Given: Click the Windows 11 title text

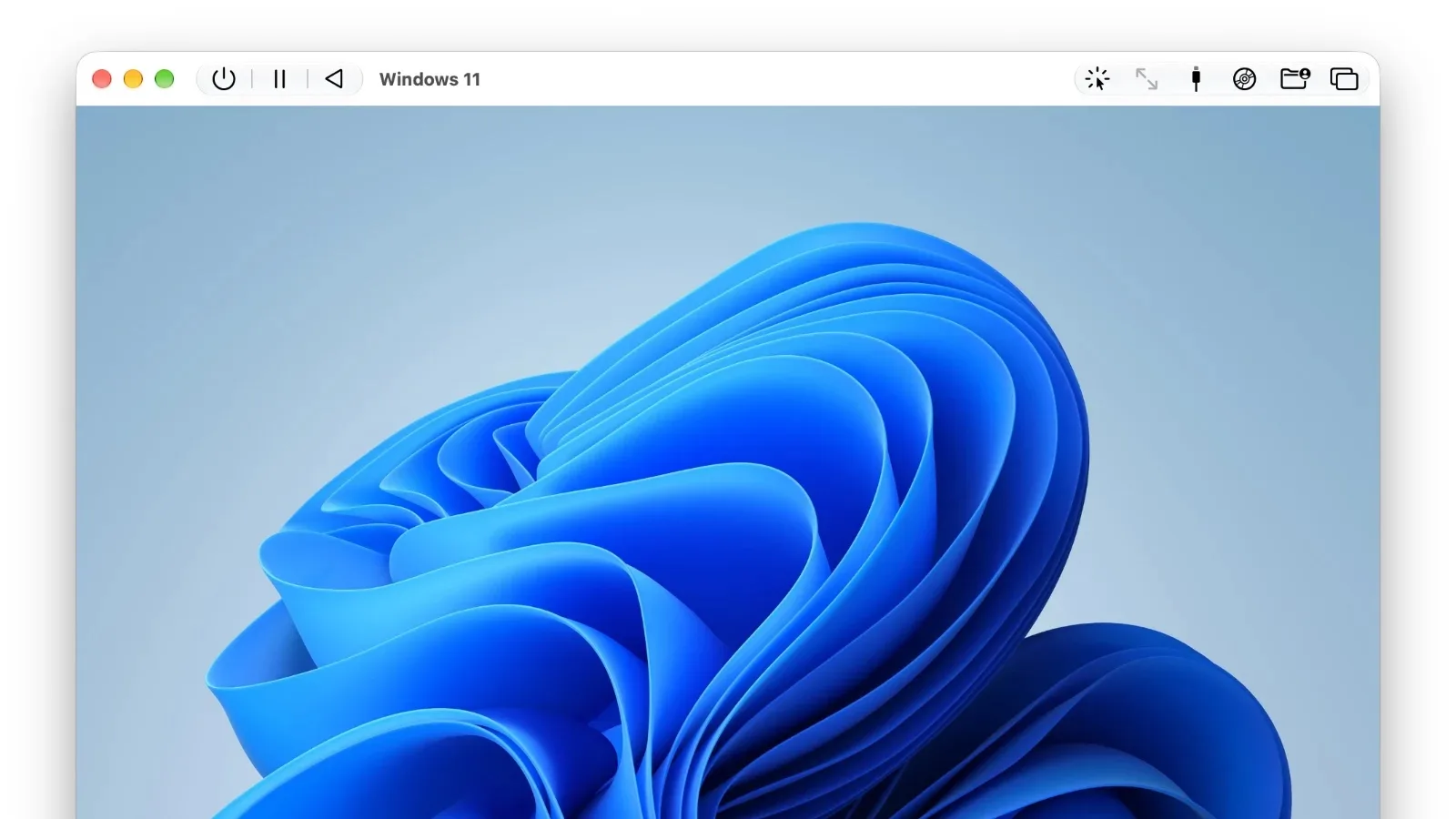Looking at the screenshot, I should (x=430, y=79).
